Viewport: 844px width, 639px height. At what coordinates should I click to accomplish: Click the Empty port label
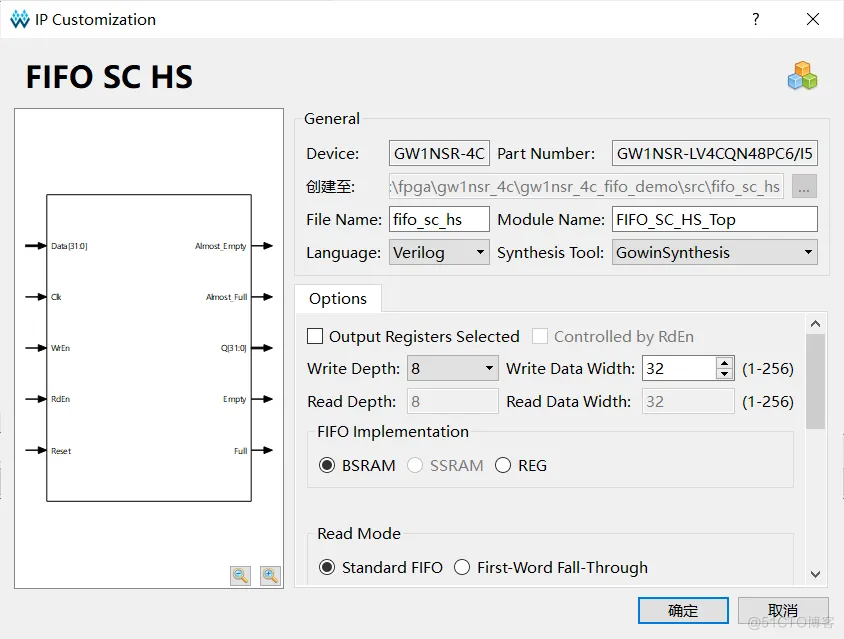(x=235, y=399)
